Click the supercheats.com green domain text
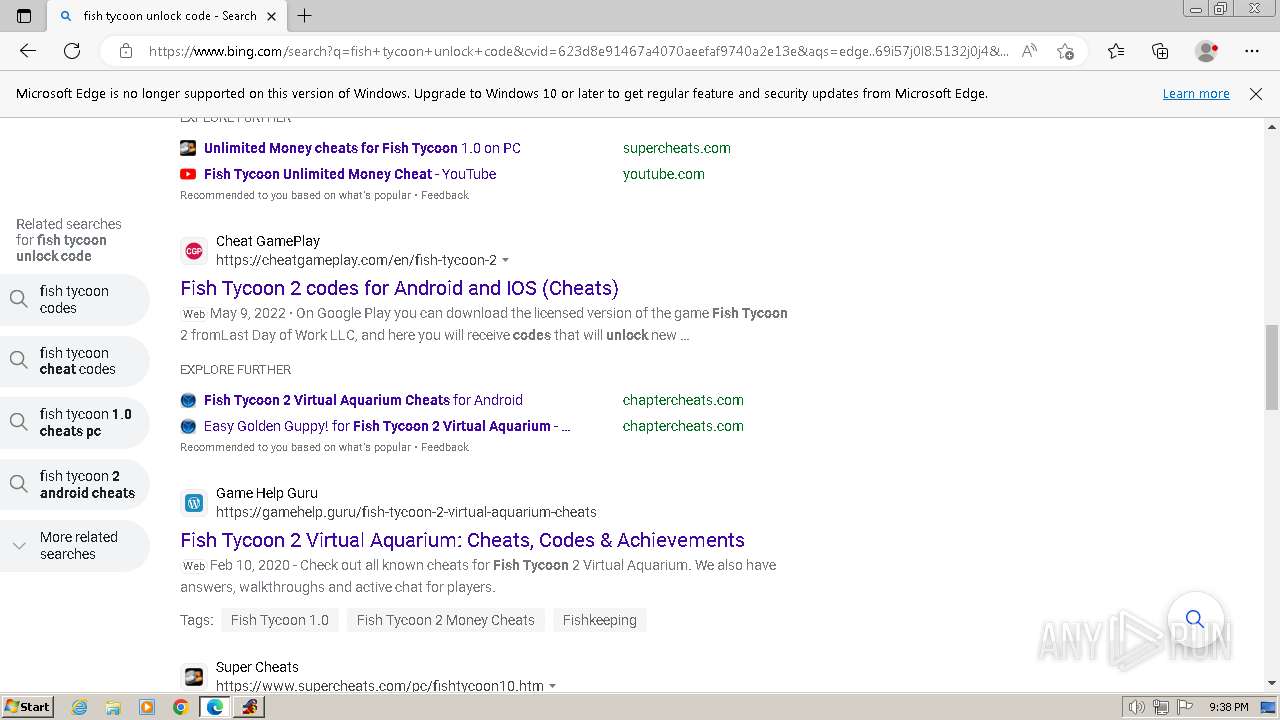This screenshot has height=720, width=1280. click(x=677, y=148)
